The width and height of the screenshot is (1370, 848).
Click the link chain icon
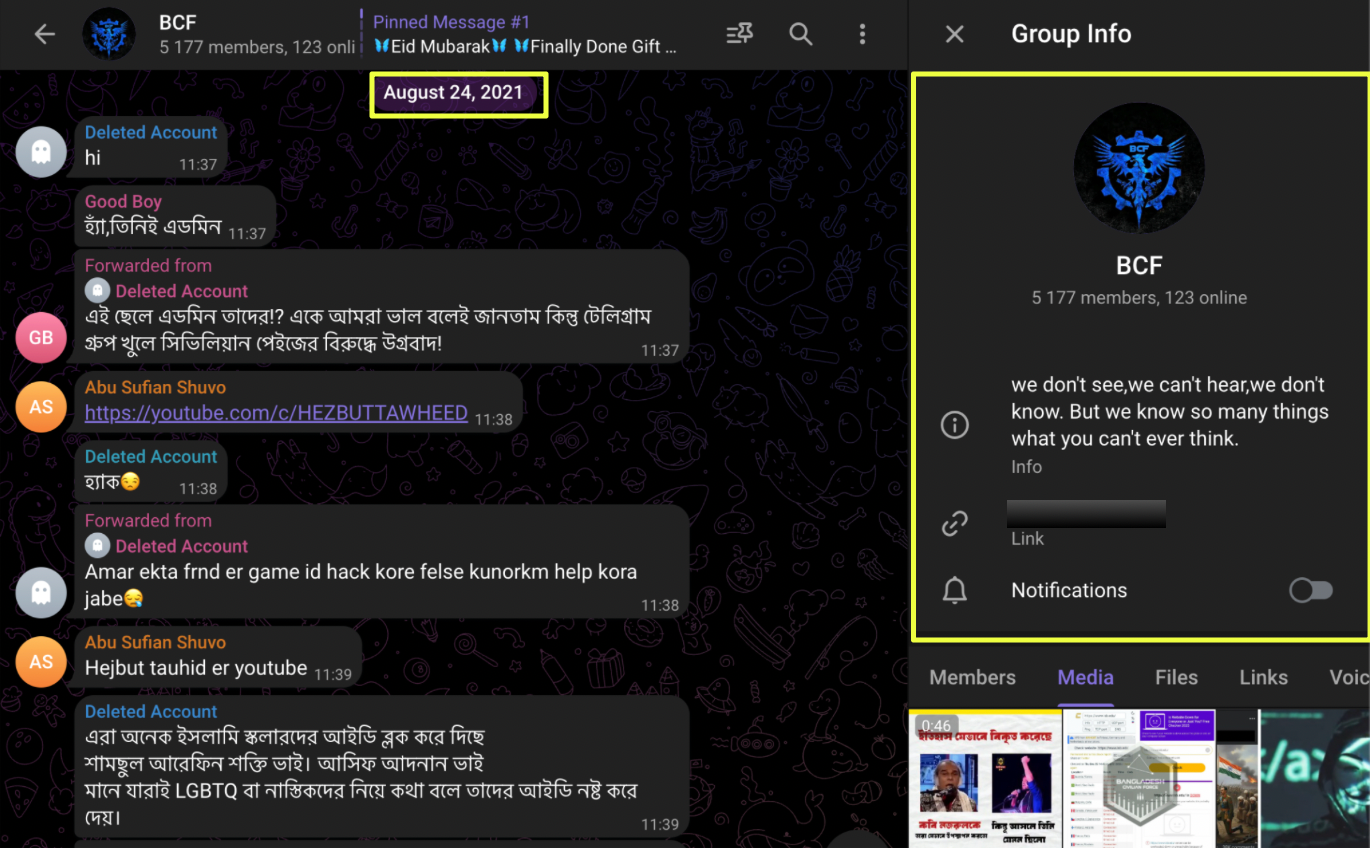pyautogui.click(x=955, y=523)
